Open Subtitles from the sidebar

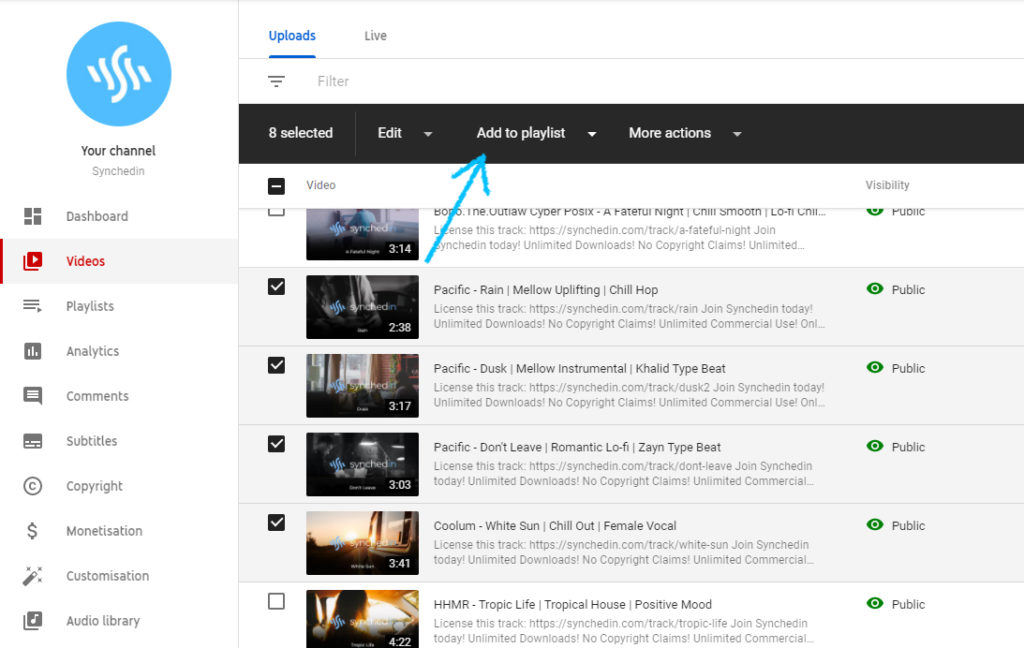click(91, 441)
